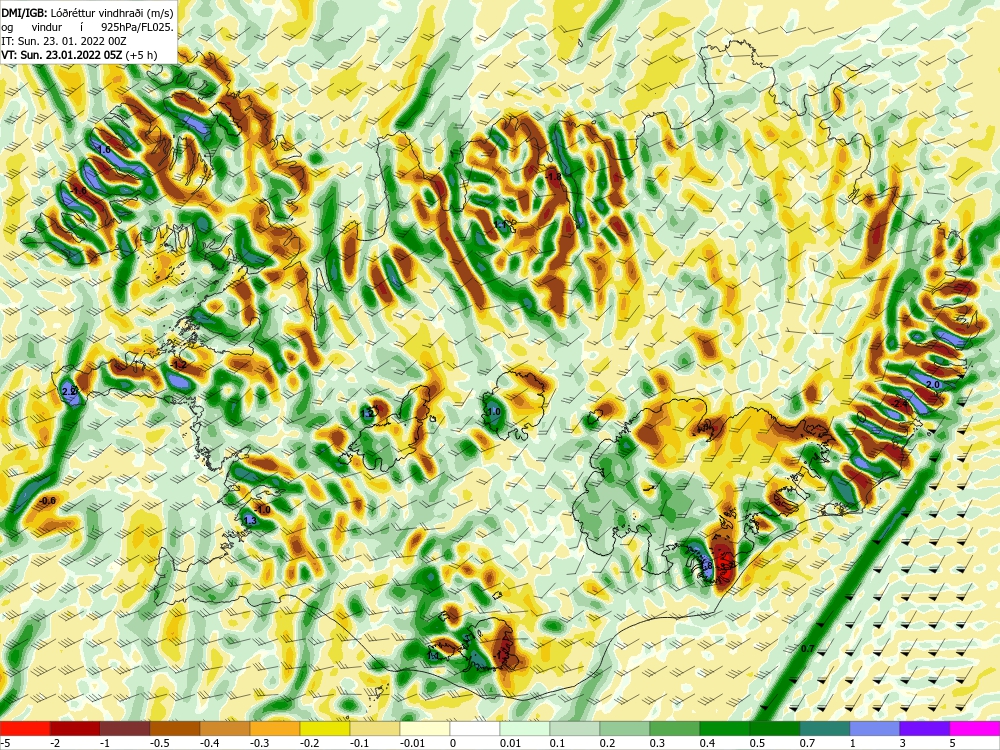1000x750 pixels.
Task: Select the '1.8' value on the southeast blue patch
Action: (706, 566)
